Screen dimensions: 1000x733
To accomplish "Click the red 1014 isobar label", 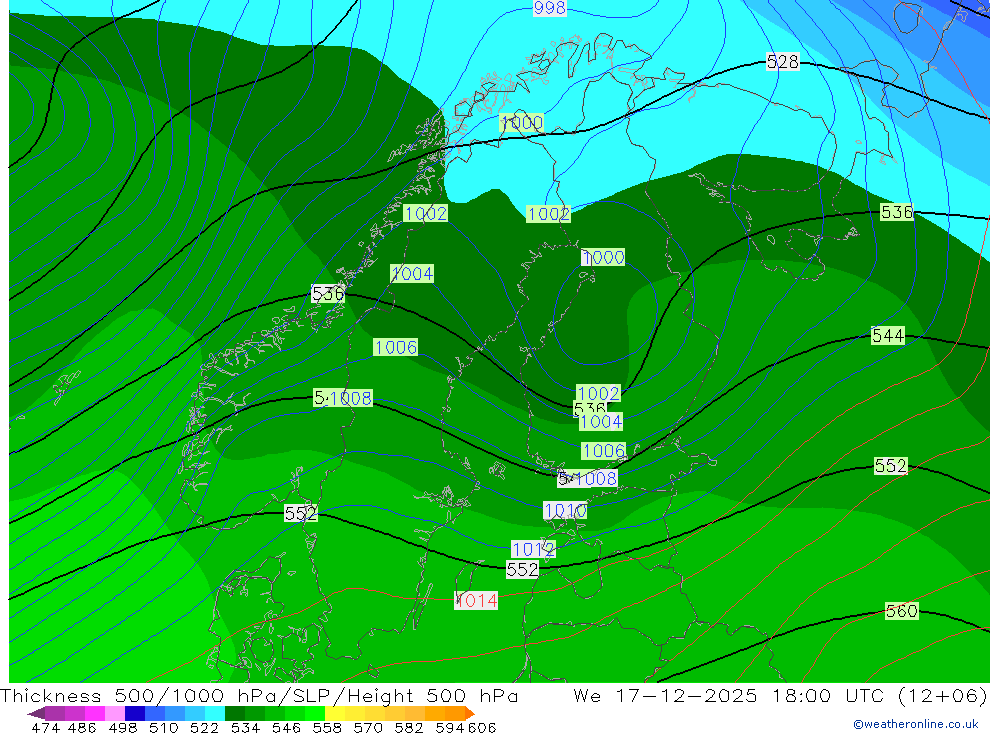I will pos(476,600).
